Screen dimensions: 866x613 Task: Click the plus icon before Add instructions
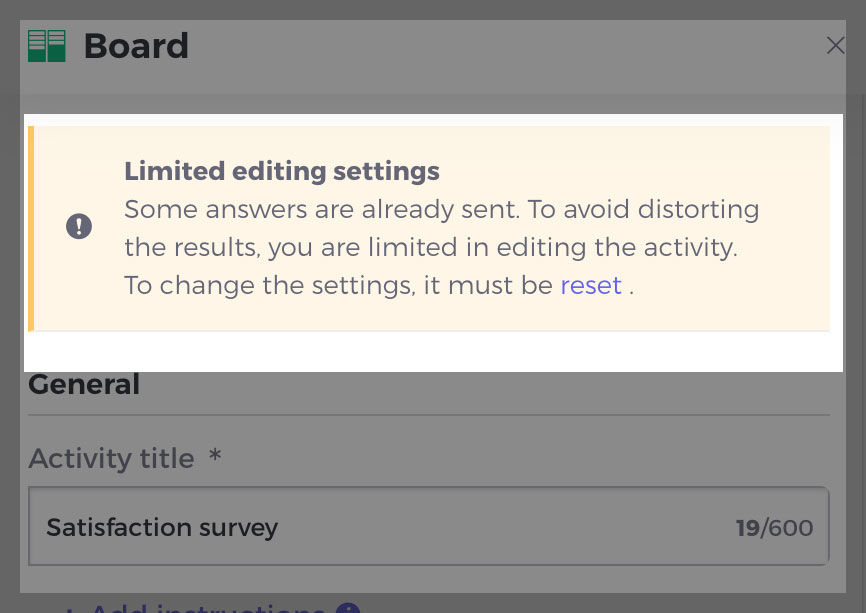pyautogui.click(x=70, y=610)
